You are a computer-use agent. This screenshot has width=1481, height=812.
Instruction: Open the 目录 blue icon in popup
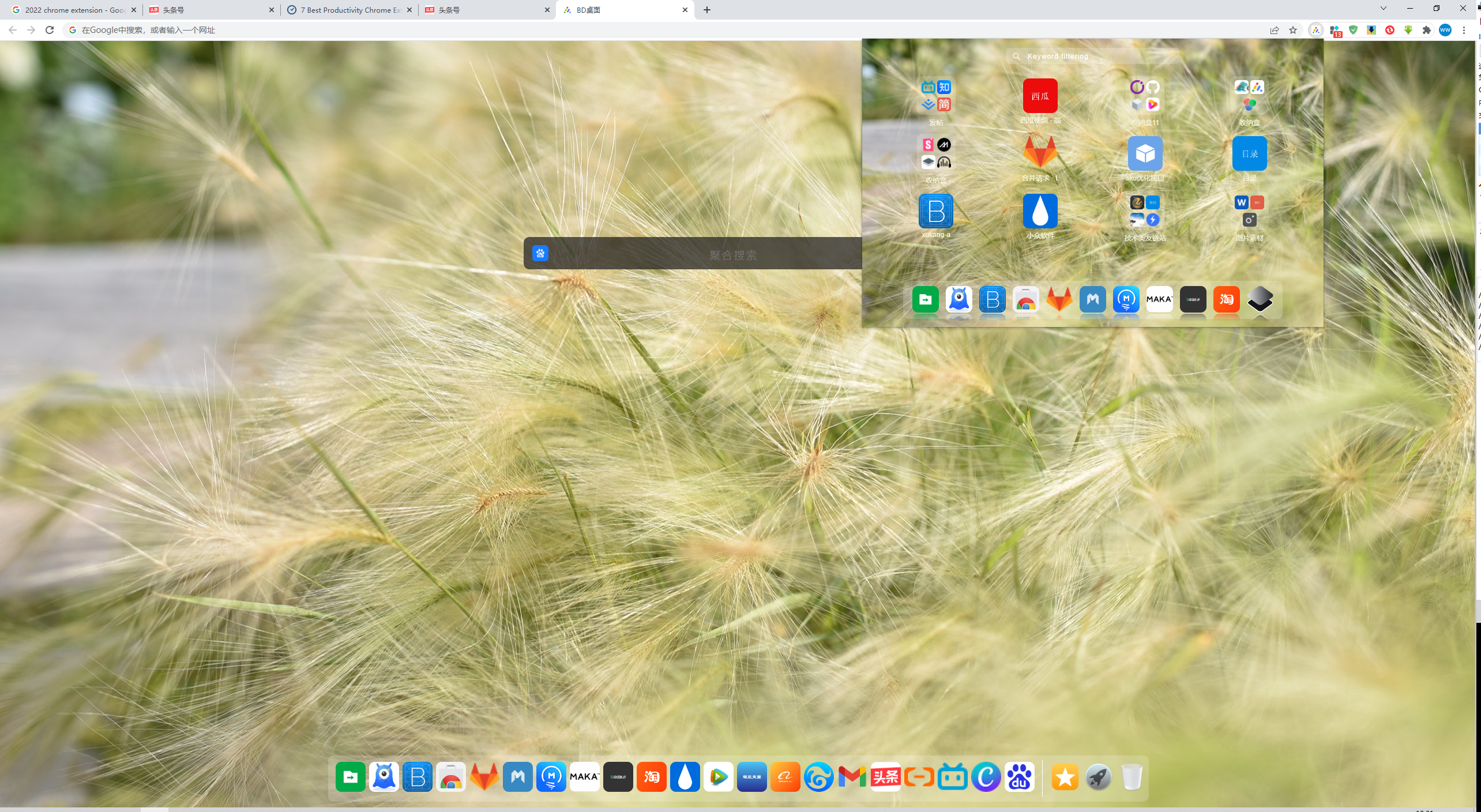[x=1250, y=153]
